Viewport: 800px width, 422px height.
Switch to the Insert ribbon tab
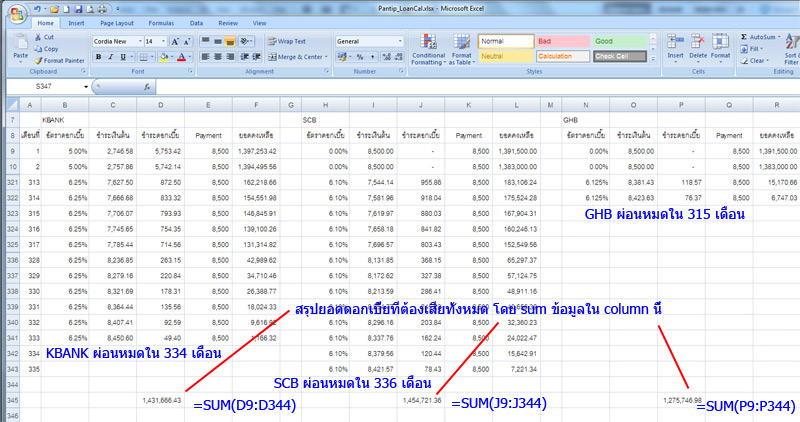(x=77, y=23)
